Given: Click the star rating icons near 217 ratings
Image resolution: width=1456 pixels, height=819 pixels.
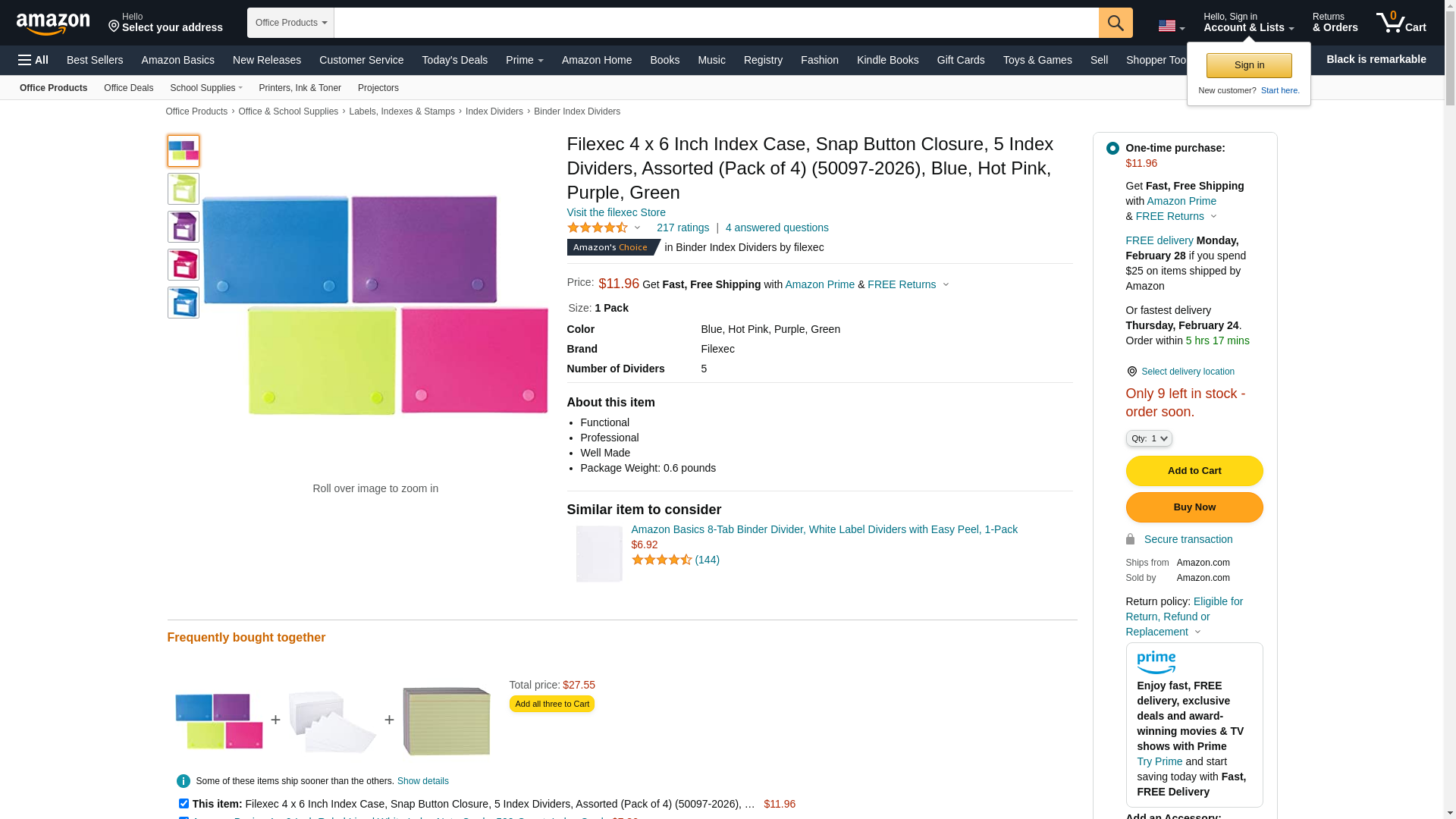Looking at the screenshot, I should click(x=598, y=227).
